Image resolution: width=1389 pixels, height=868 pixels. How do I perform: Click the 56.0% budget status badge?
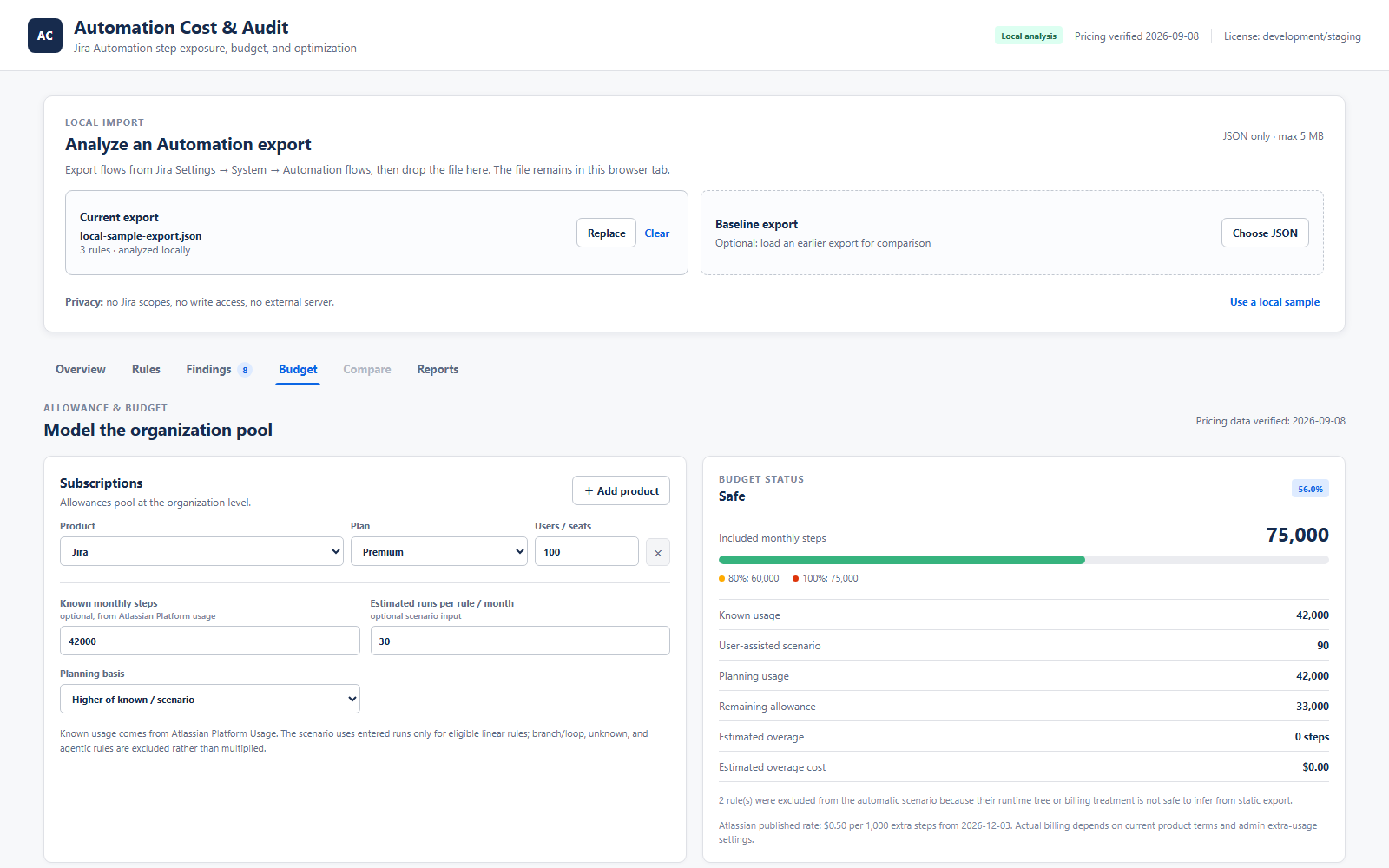[x=1310, y=489]
